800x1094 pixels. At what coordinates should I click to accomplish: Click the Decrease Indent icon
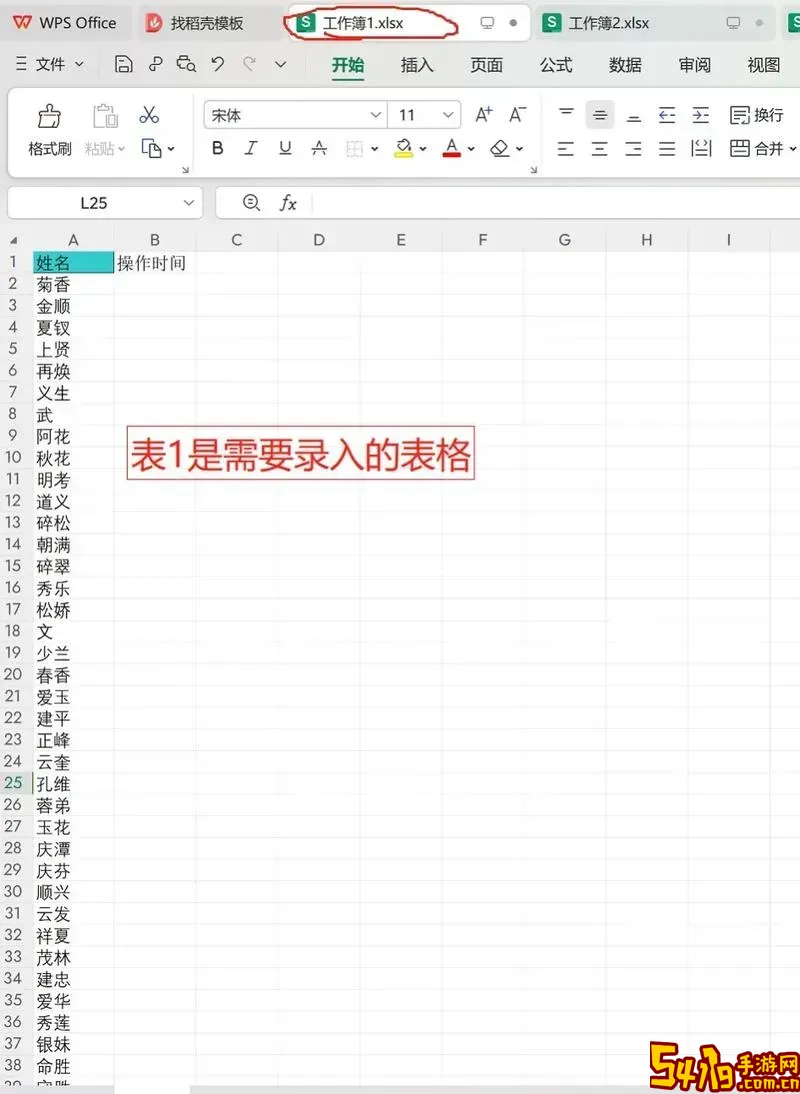(x=667, y=114)
